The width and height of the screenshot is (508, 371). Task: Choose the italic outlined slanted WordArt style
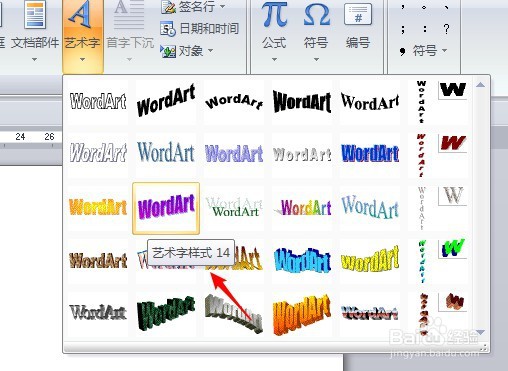98,154
